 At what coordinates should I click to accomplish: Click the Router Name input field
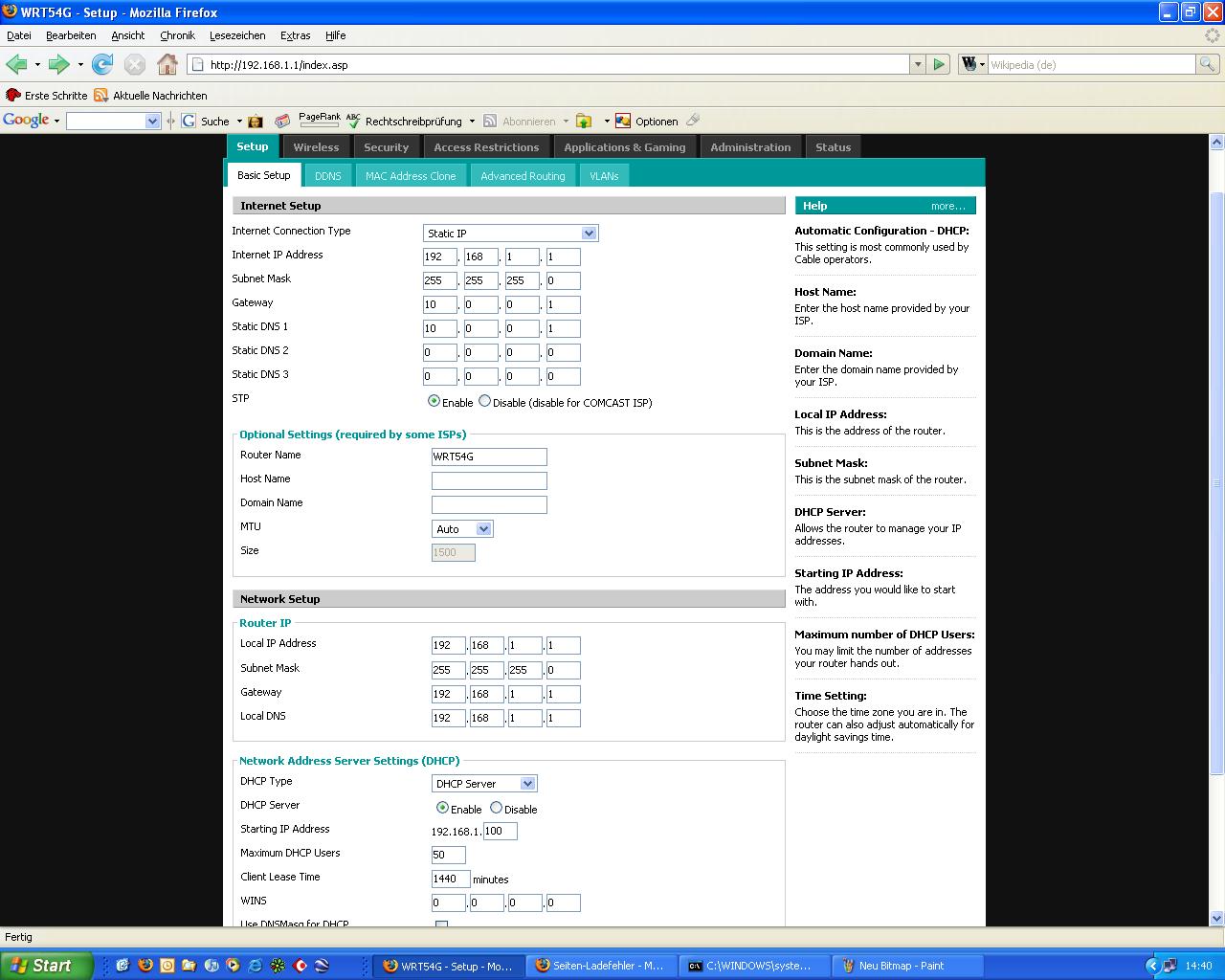point(489,457)
